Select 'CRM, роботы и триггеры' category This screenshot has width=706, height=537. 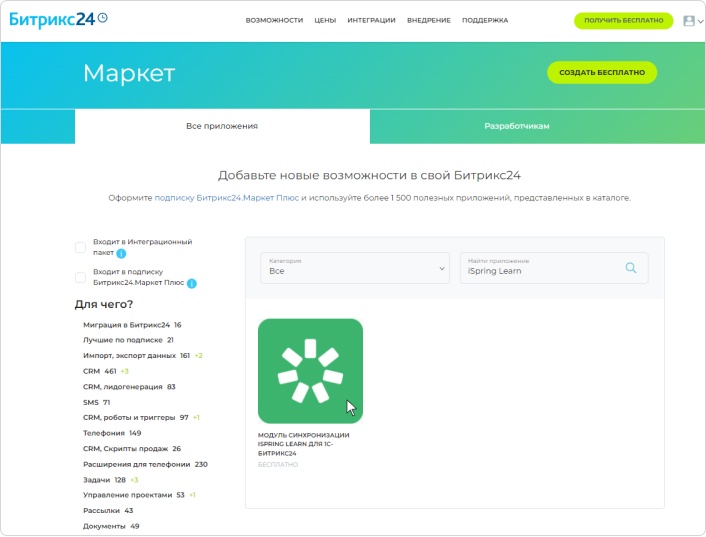(x=141, y=418)
